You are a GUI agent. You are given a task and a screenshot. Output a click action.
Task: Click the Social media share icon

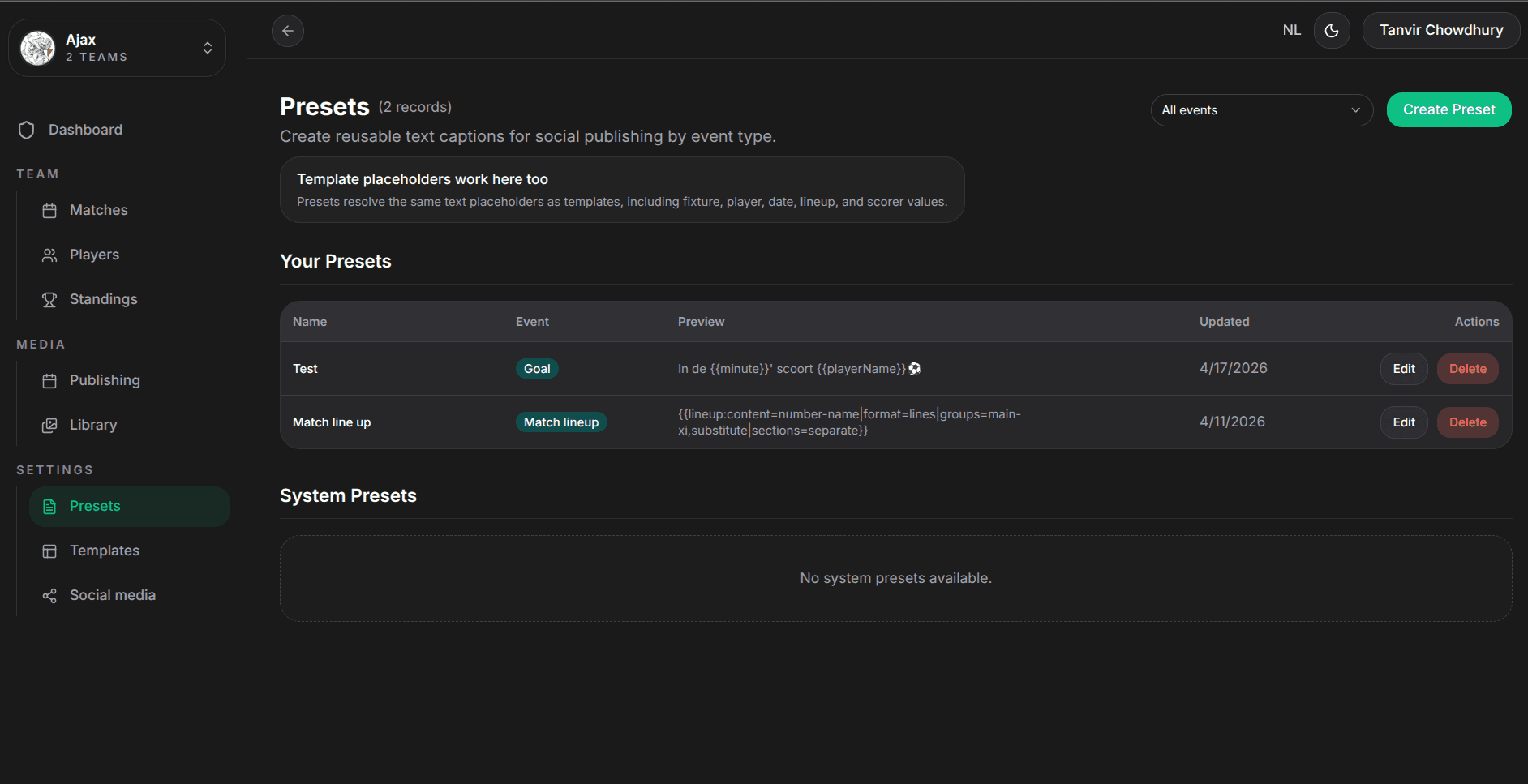49,596
